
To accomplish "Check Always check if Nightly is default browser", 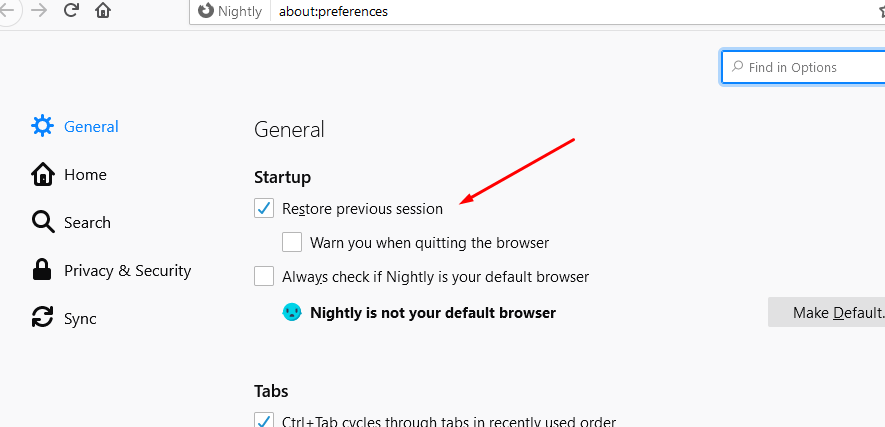I will click(264, 276).
